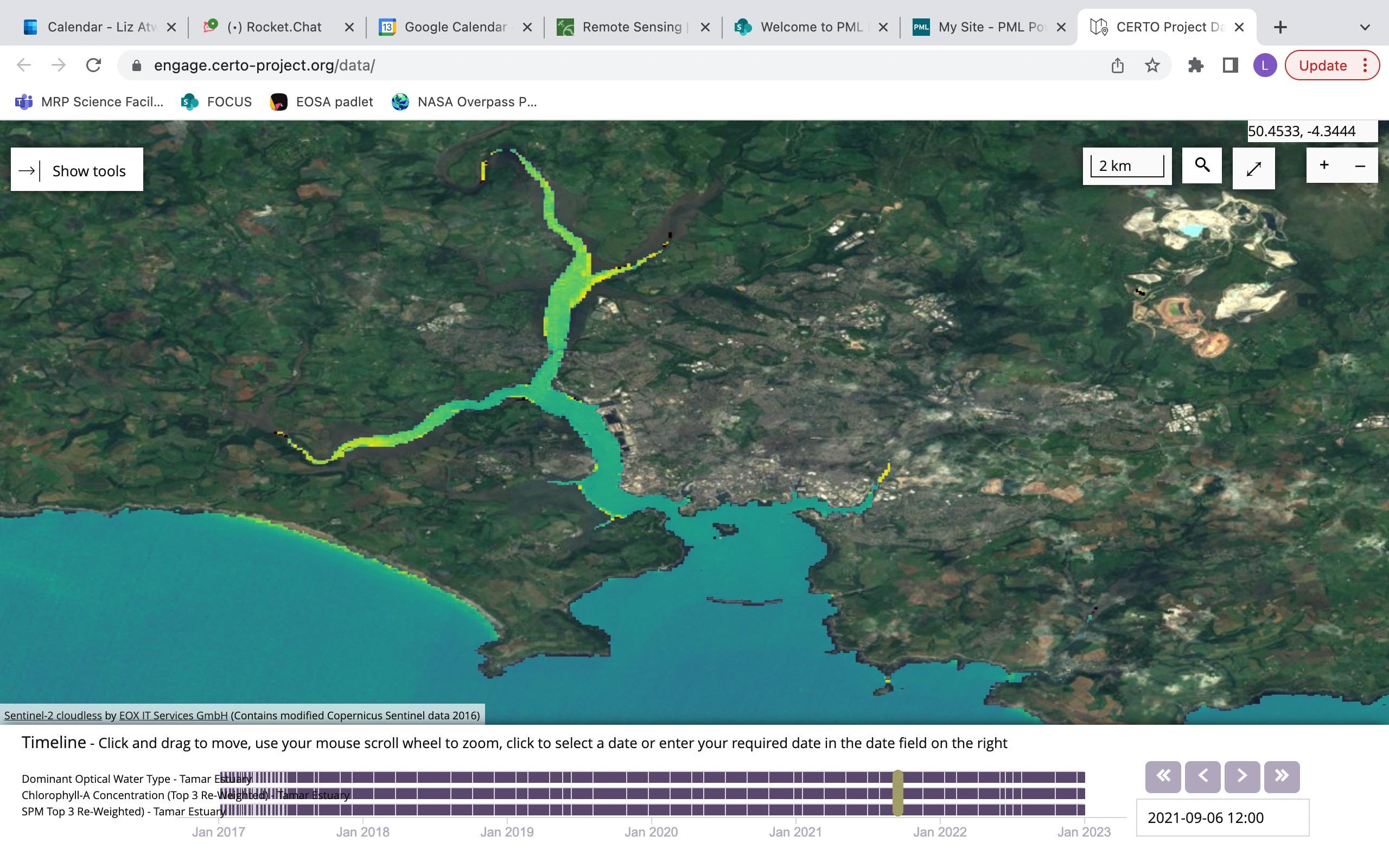The height and width of the screenshot is (868, 1389).
Task: Toggle fullscreen map with the expand arrows icon
Action: (1253, 168)
